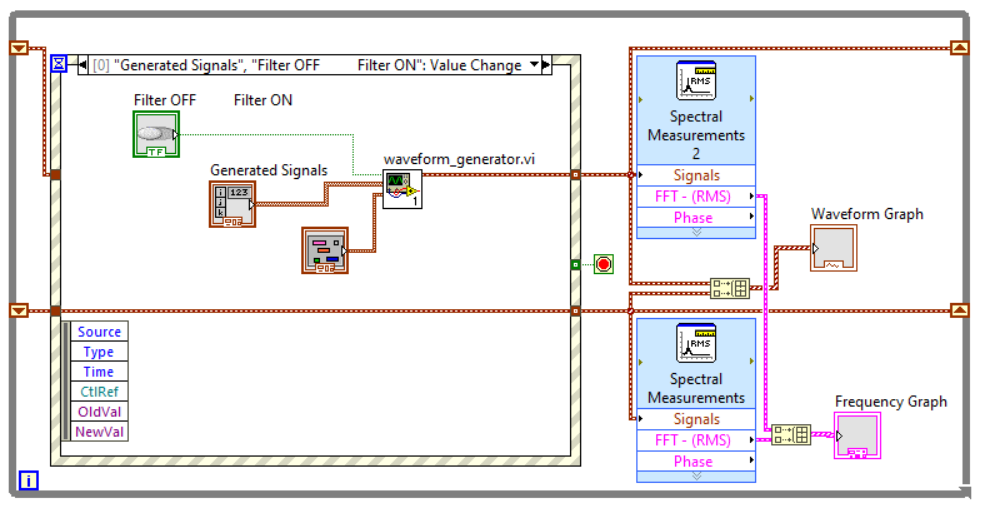Click the Frequency Graph indicator terminal
This screenshot has height=506, width=981.
857,435
